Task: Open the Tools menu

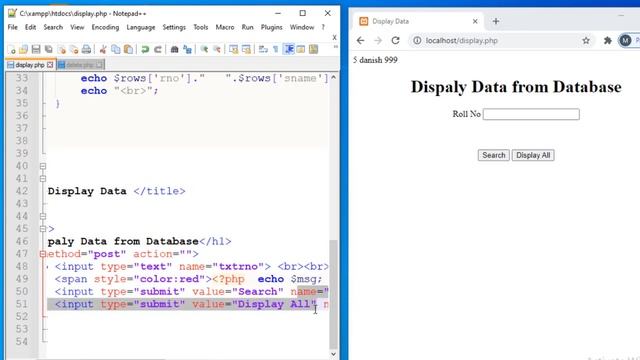Action: pos(200,27)
